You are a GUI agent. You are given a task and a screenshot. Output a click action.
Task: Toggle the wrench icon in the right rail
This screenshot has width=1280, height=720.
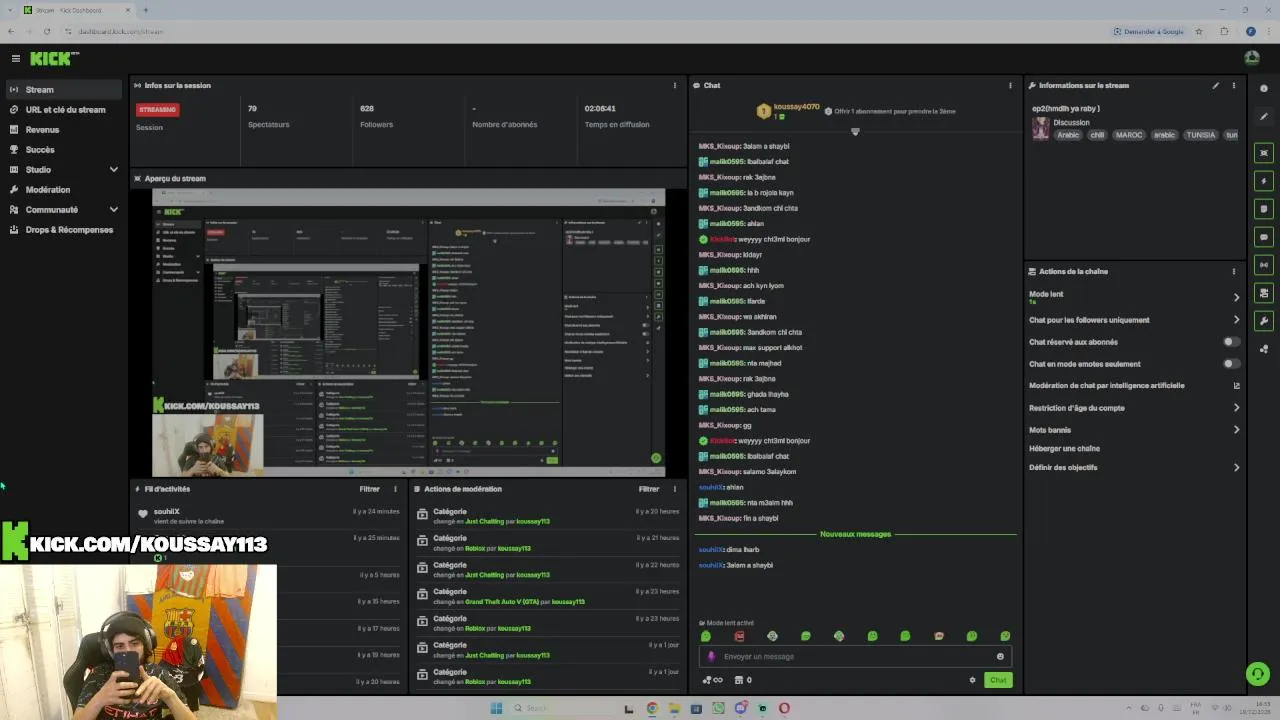pyautogui.click(x=1264, y=321)
